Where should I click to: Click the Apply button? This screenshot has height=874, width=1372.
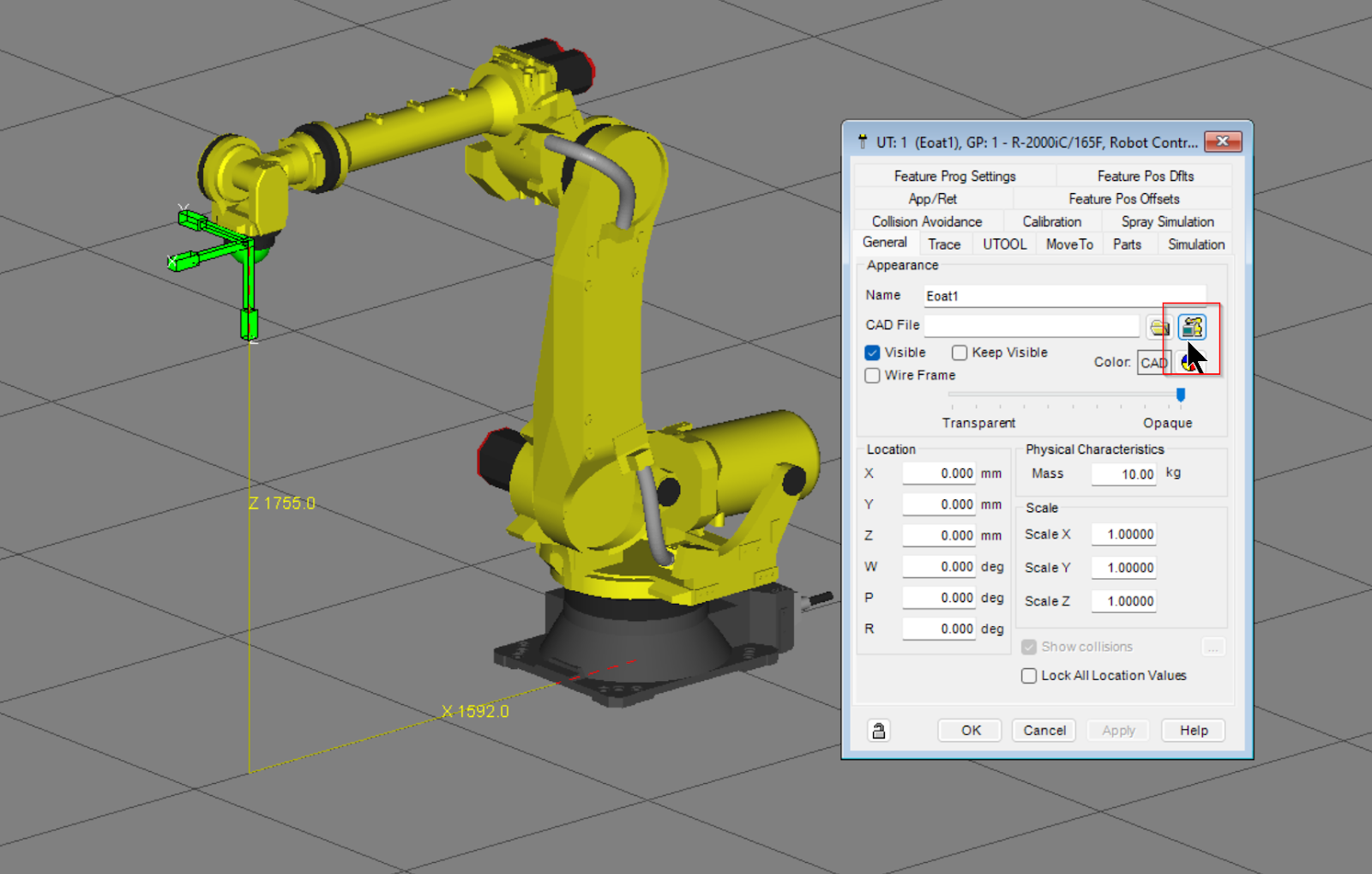1118,731
